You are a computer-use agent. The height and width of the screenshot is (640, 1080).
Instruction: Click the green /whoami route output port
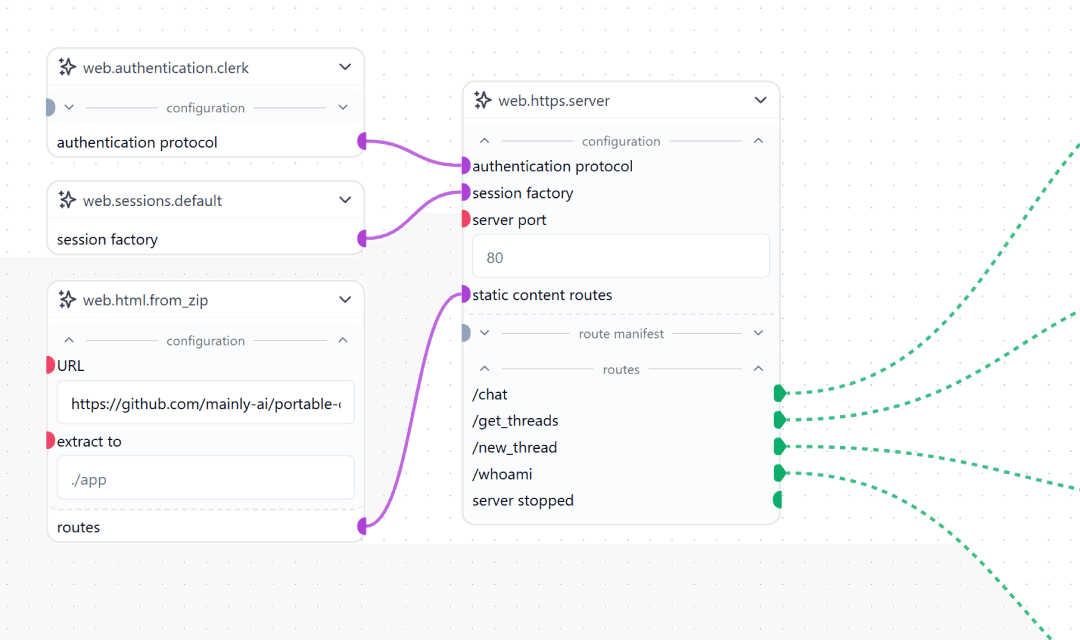(778, 473)
